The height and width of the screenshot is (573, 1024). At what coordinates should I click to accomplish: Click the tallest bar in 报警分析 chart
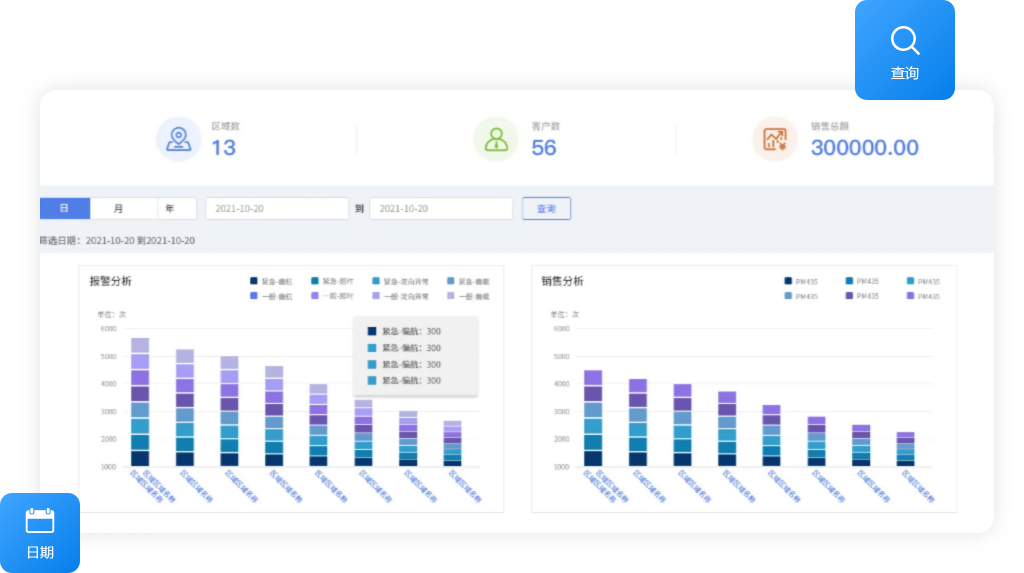coord(140,402)
